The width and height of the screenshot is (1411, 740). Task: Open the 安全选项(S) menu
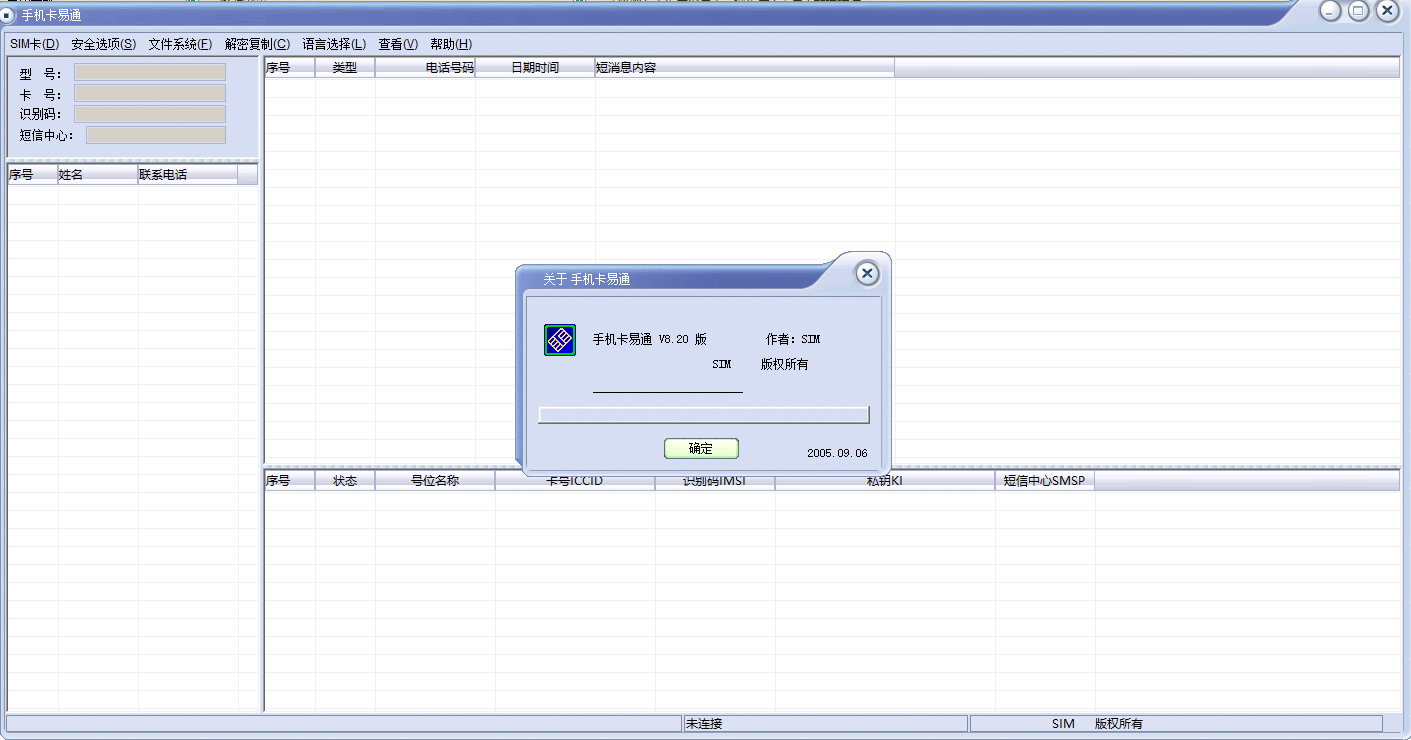103,44
